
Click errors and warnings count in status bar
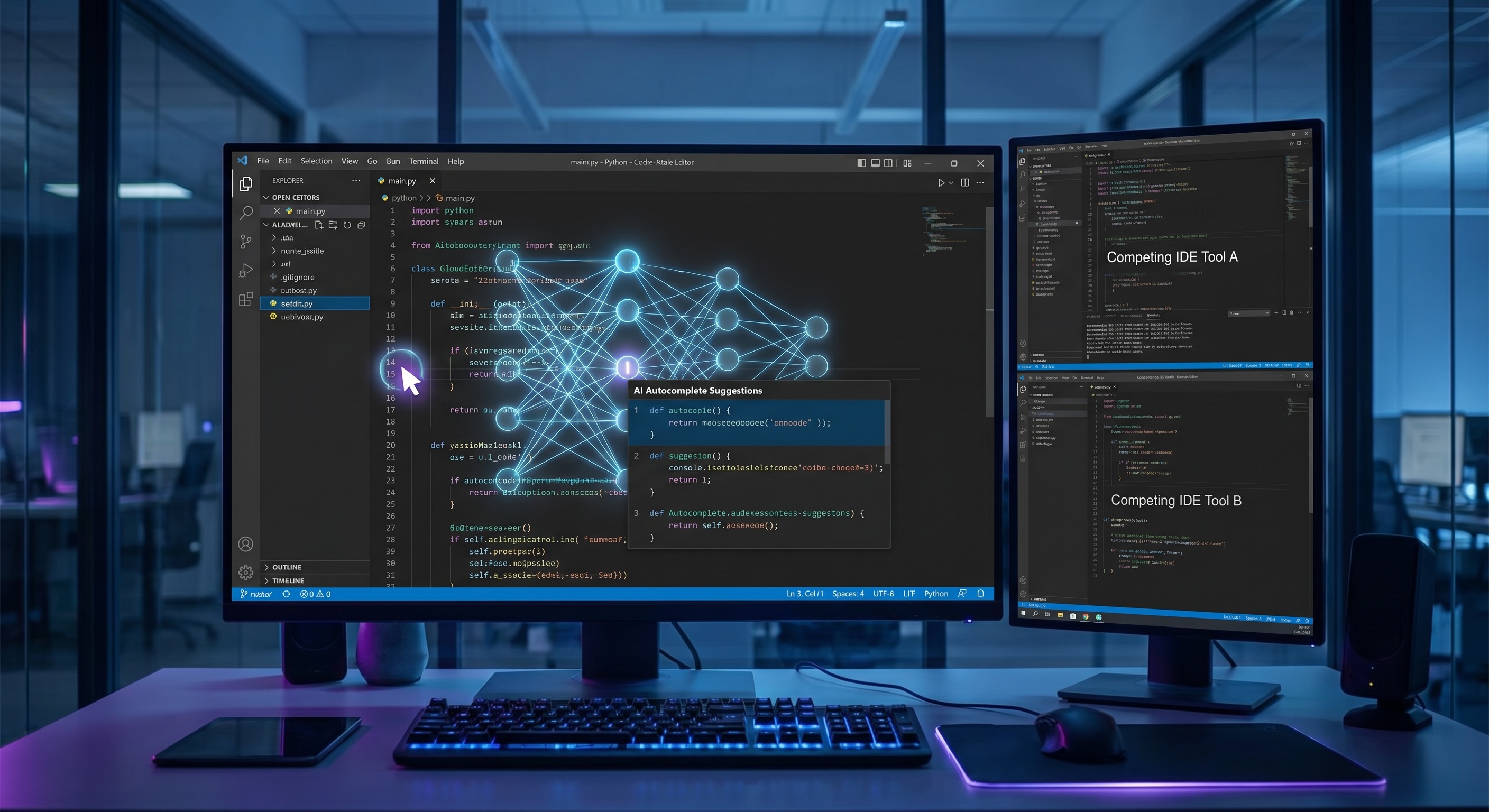point(316,594)
